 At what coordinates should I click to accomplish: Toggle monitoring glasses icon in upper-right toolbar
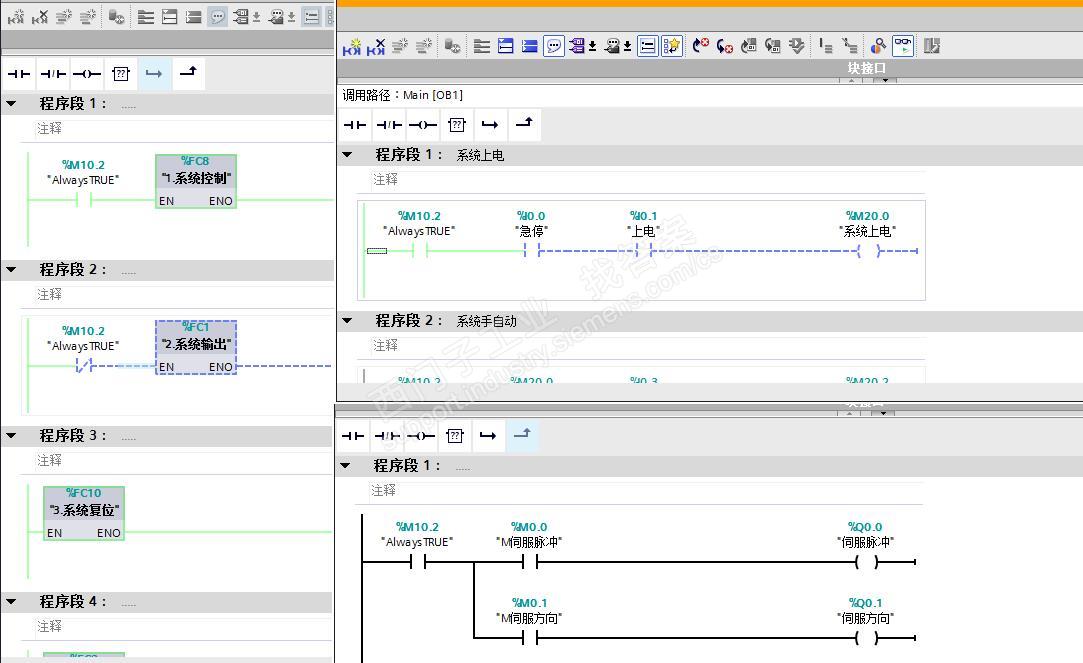(x=903, y=46)
